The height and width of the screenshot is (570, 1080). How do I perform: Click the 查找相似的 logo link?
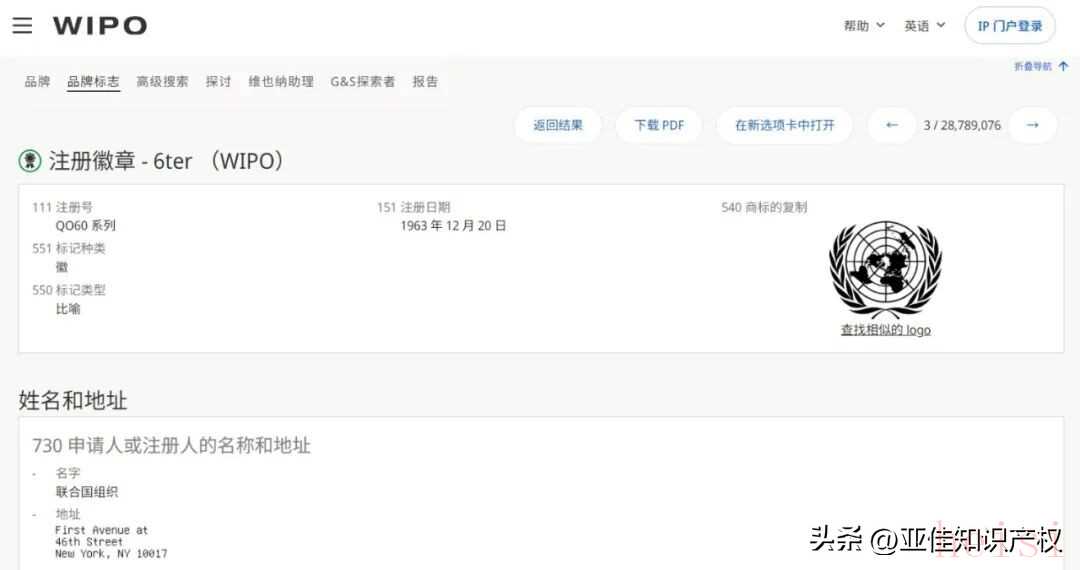(886, 330)
